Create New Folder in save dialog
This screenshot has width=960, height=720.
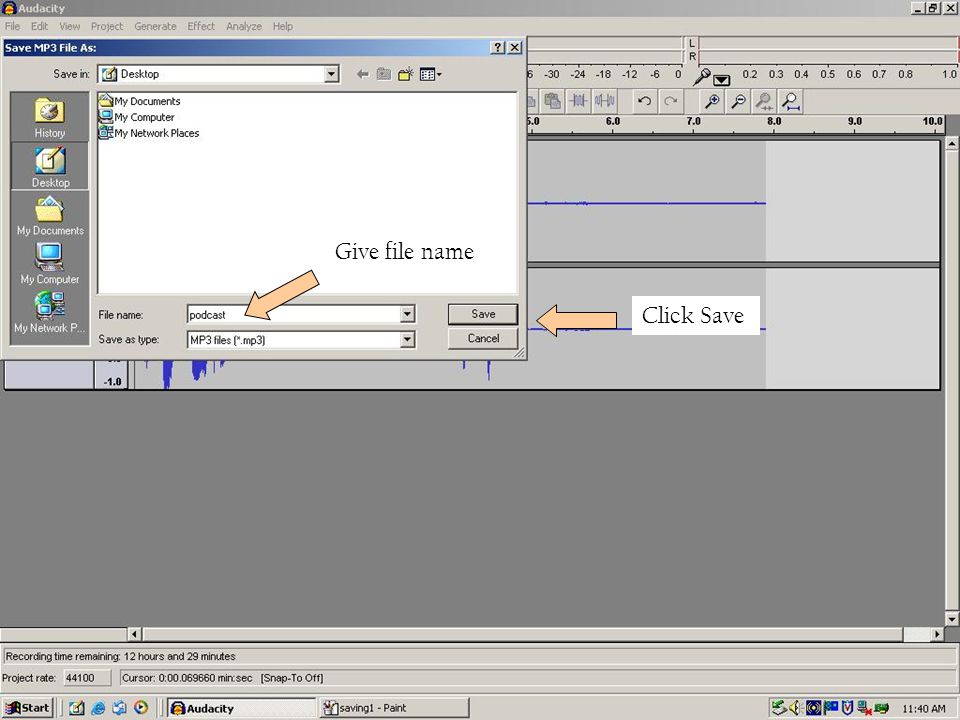pyautogui.click(x=405, y=75)
